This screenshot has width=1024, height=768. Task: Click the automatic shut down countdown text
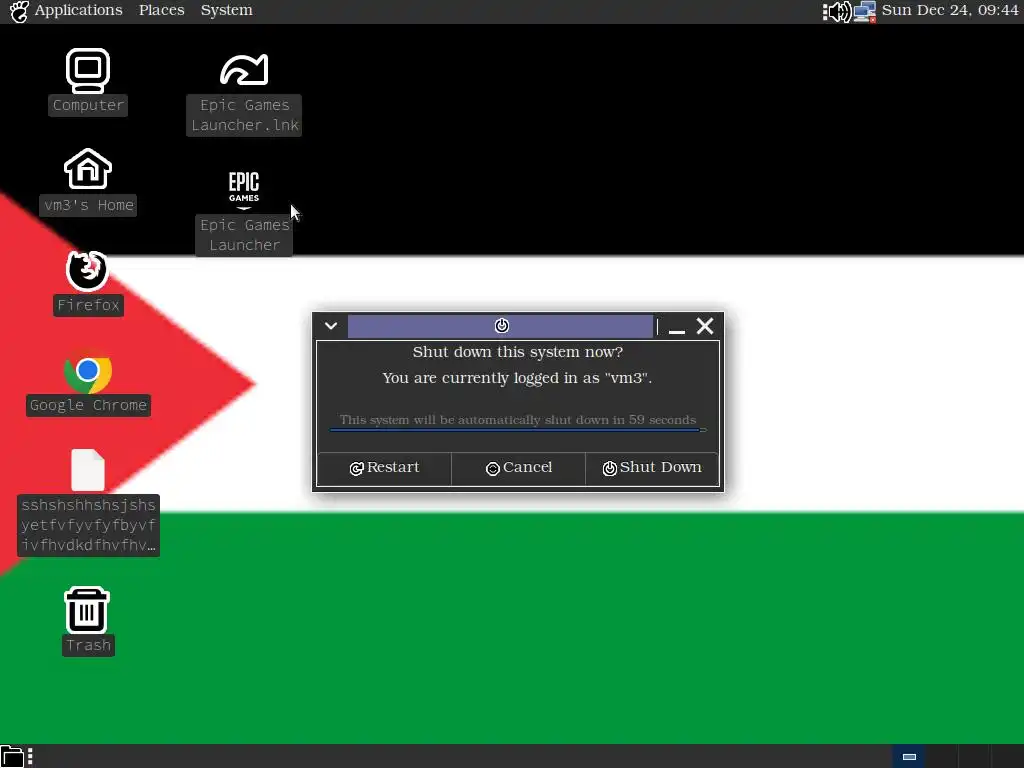[x=518, y=419]
